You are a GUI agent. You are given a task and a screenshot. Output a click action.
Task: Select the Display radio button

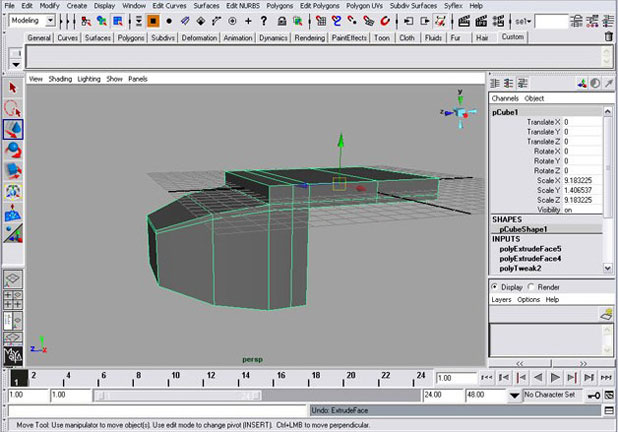496,287
